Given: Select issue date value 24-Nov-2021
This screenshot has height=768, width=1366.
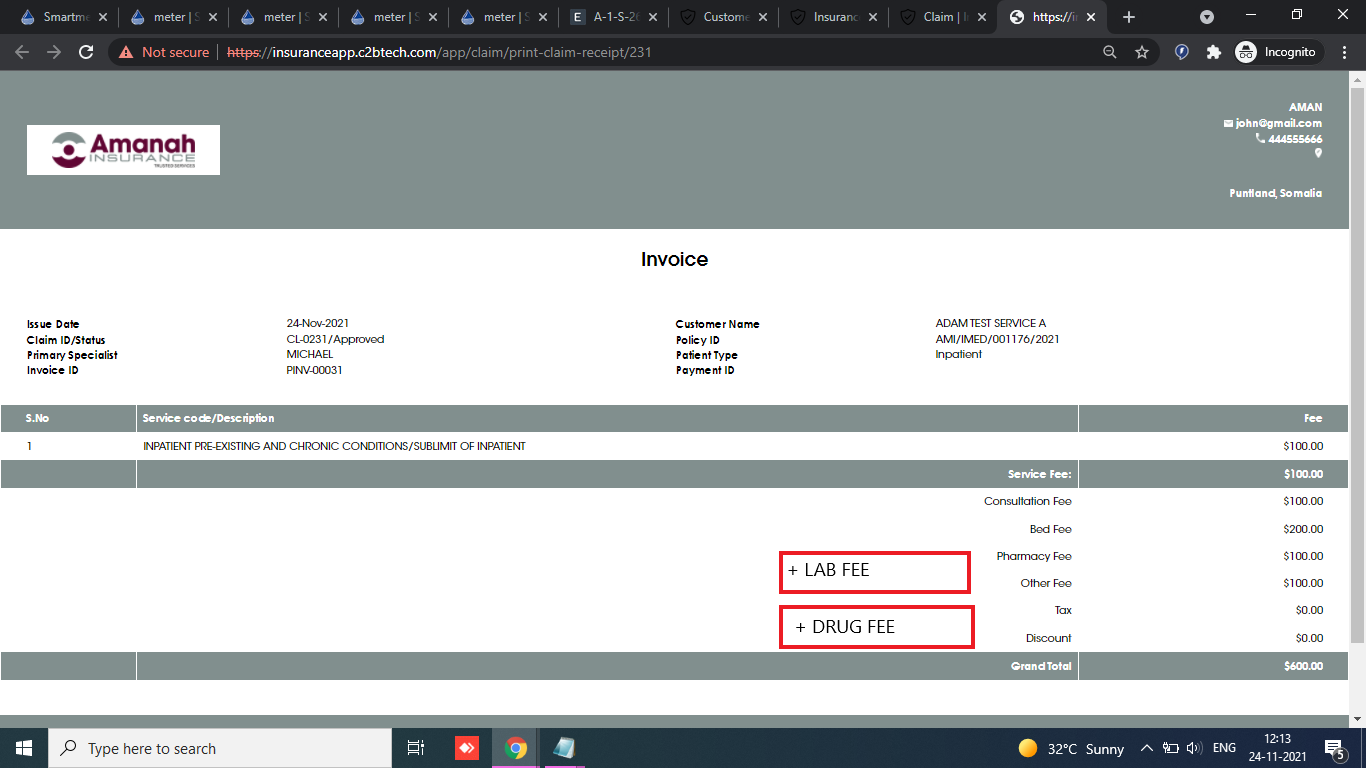Looking at the screenshot, I should 318,323.
